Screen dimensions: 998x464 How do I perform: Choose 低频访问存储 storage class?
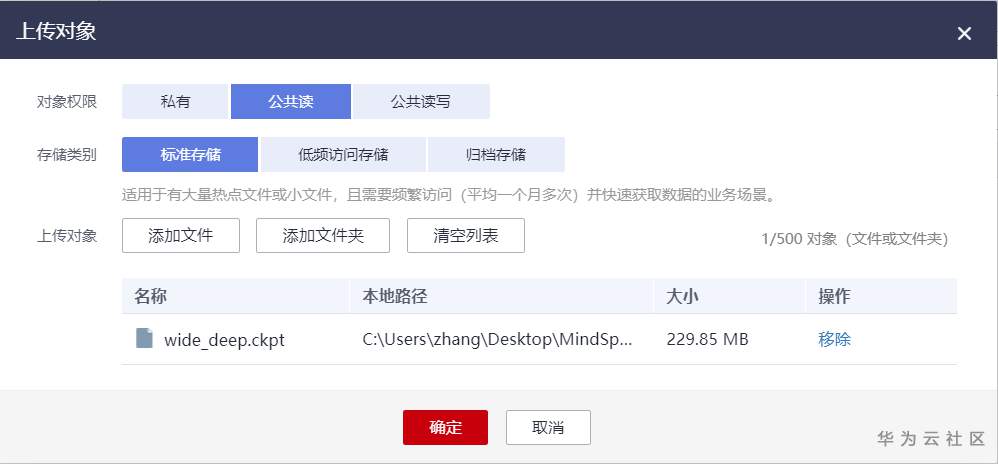(x=343, y=155)
